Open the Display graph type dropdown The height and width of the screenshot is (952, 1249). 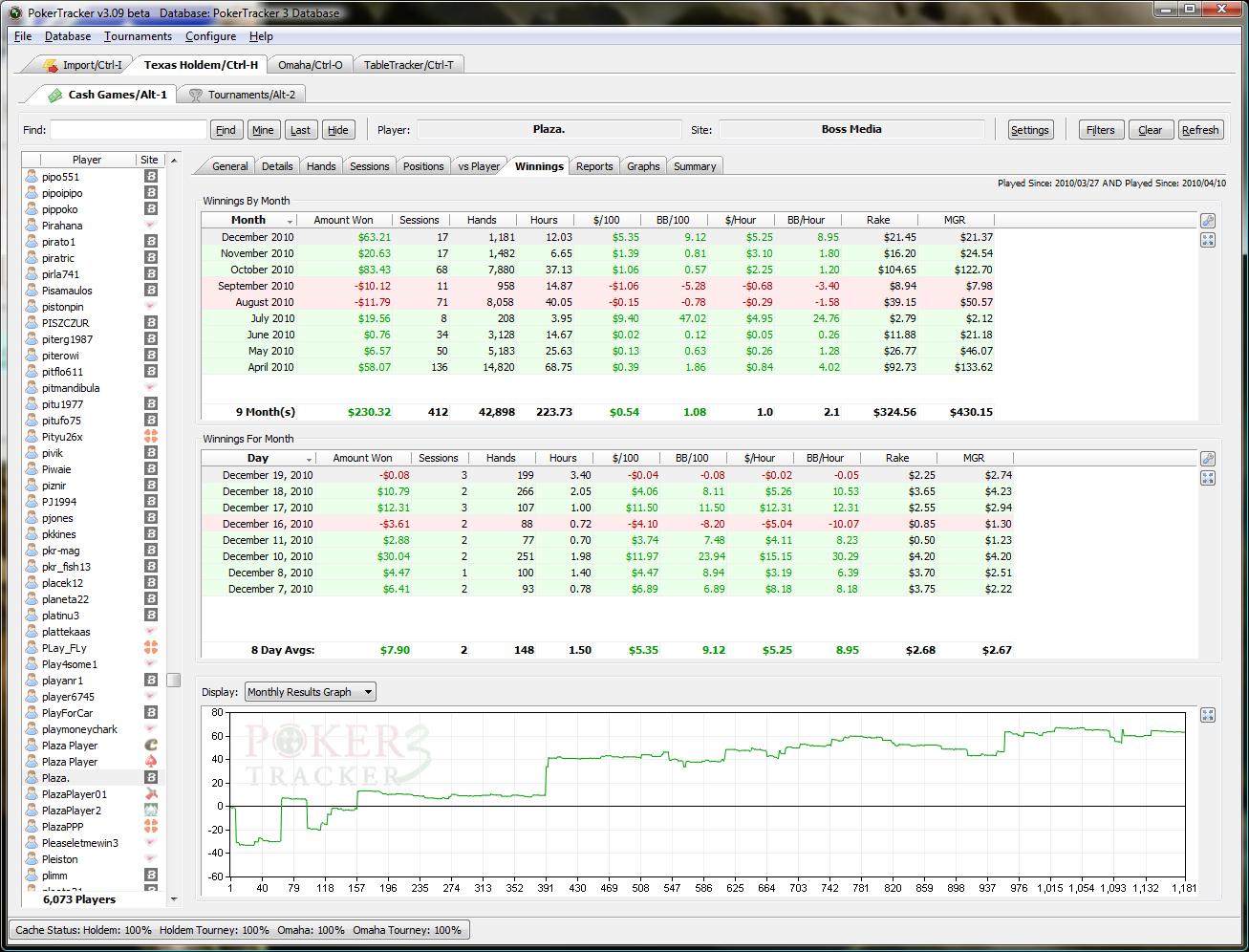pyautogui.click(x=310, y=692)
